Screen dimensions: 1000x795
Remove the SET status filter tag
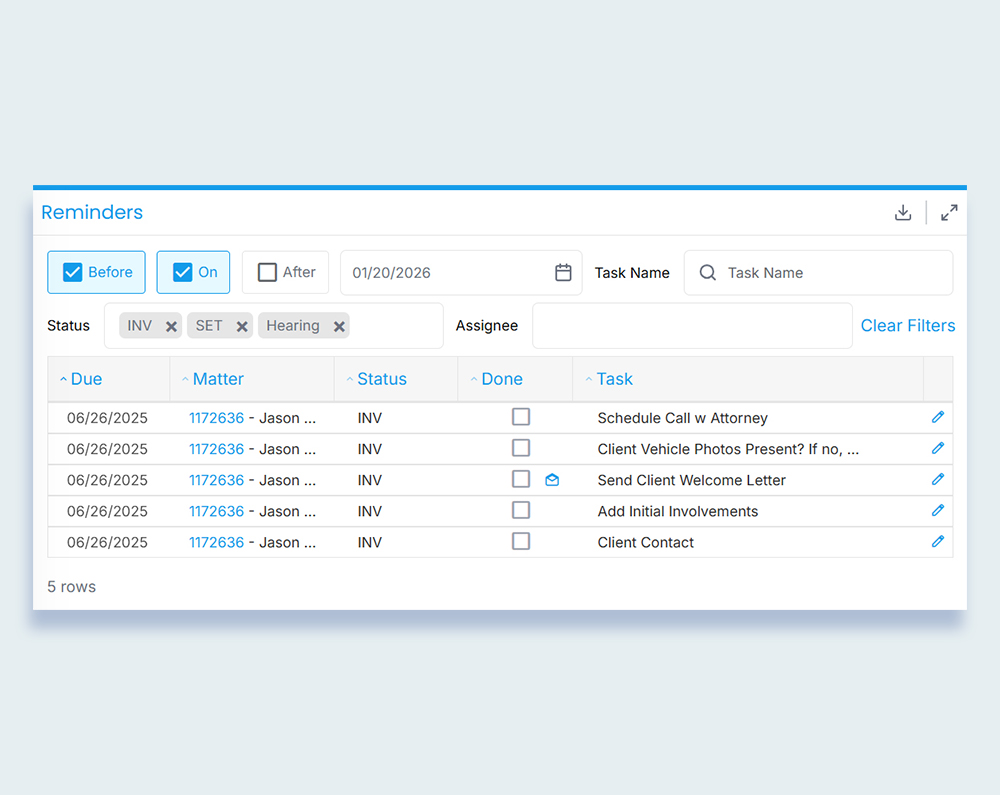pyautogui.click(x=242, y=326)
